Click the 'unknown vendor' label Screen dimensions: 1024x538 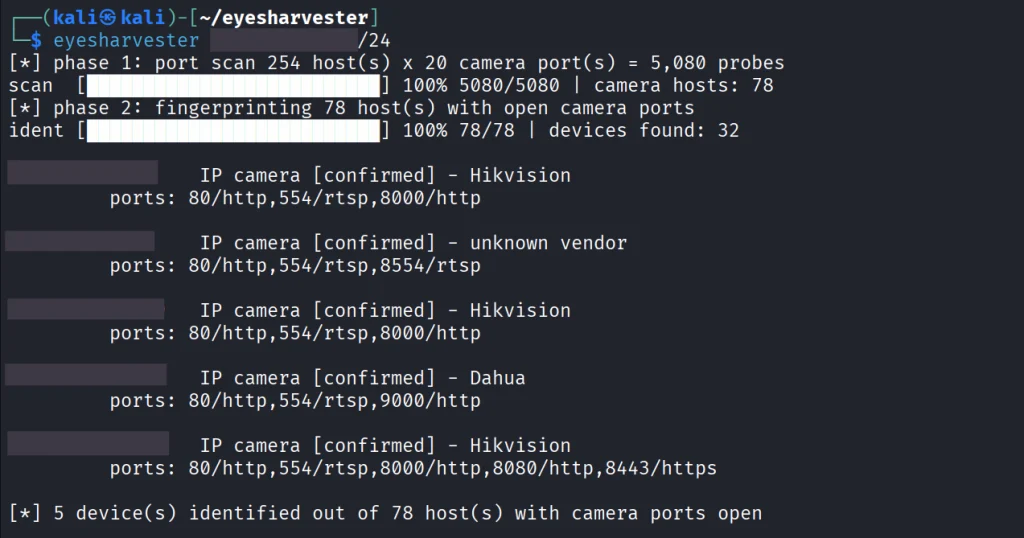pyautogui.click(x=548, y=243)
